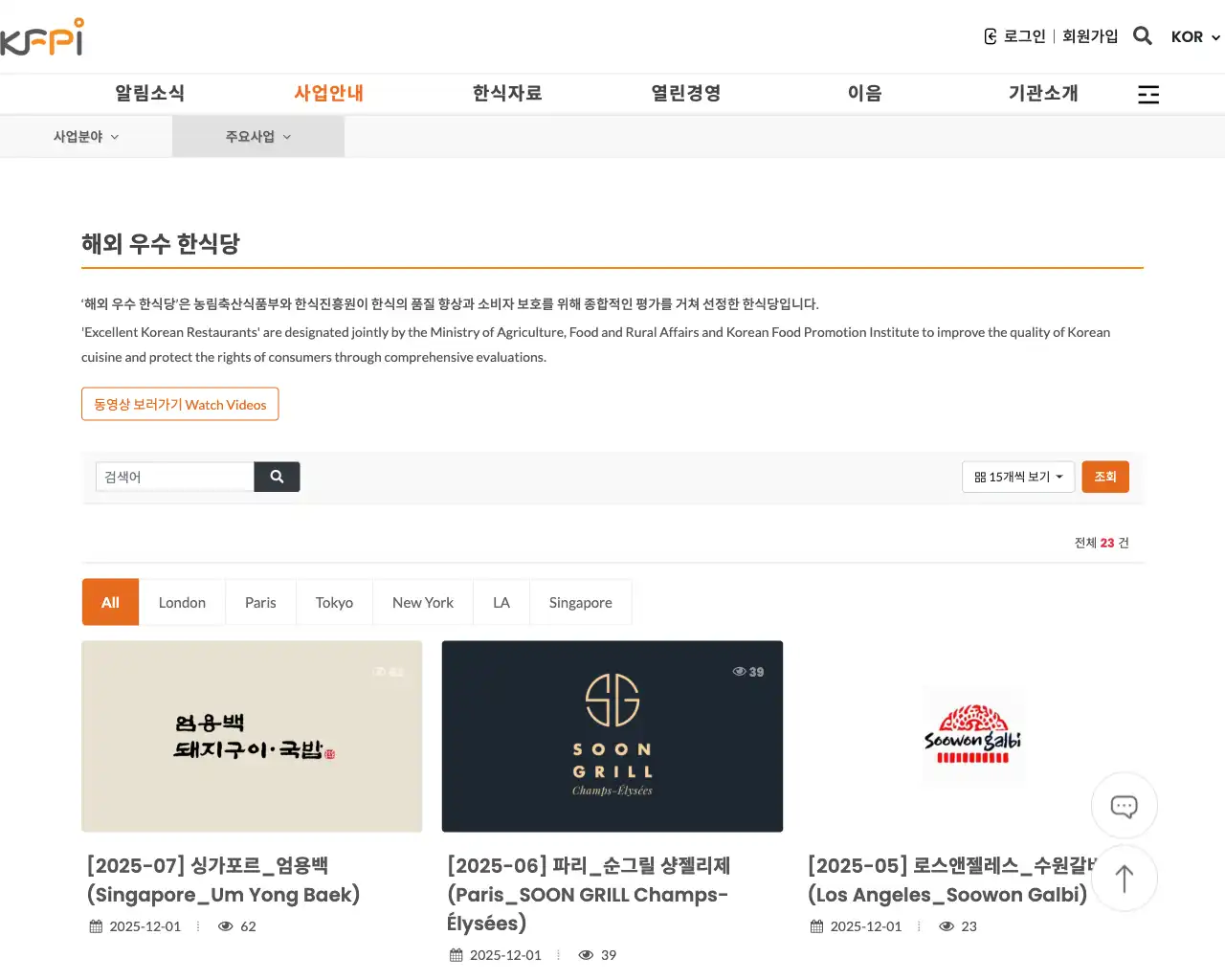Open the KOR language dropdown
1225x980 pixels.
pyautogui.click(x=1193, y=36)
